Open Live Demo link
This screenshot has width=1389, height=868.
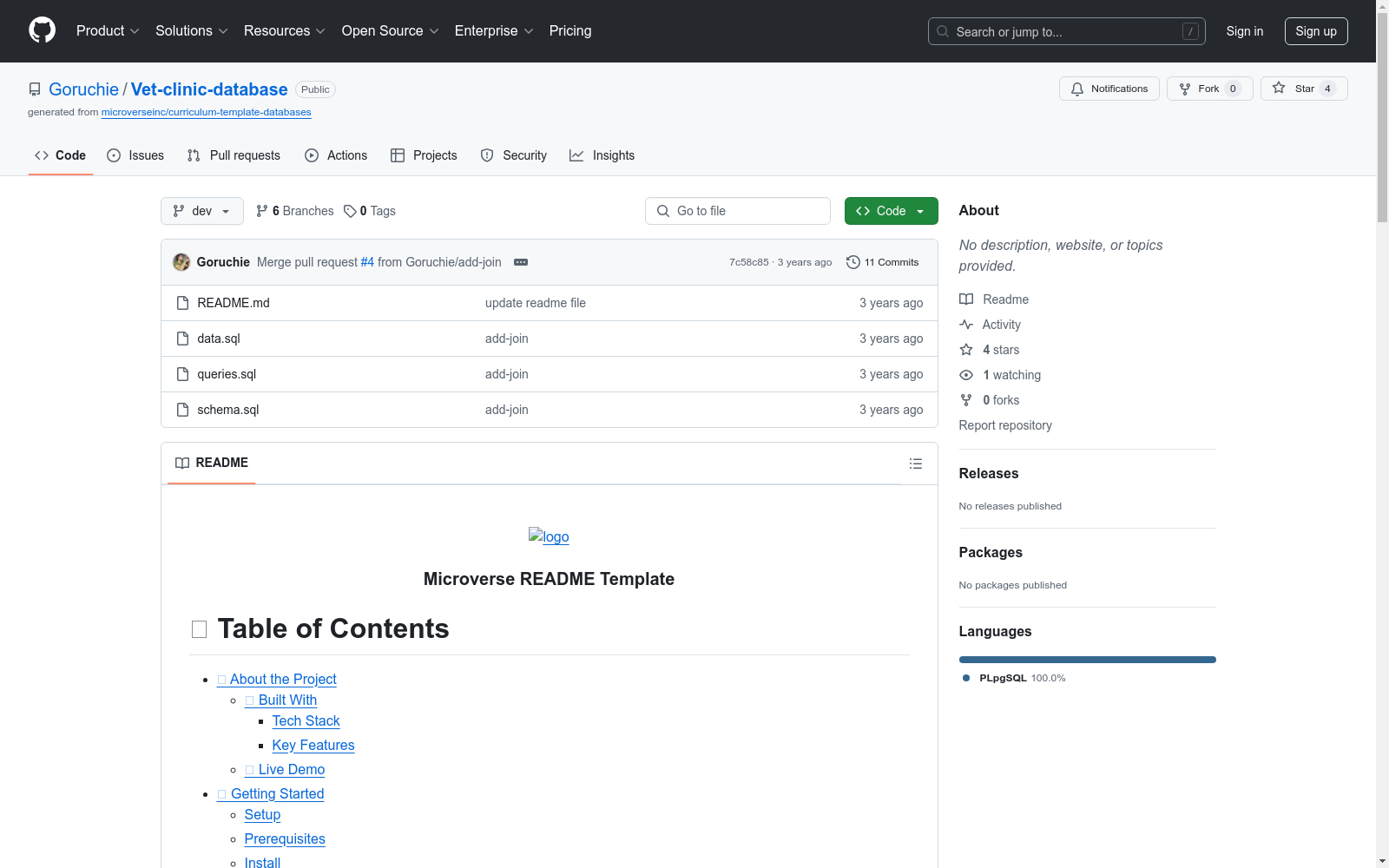click(285, 769)
